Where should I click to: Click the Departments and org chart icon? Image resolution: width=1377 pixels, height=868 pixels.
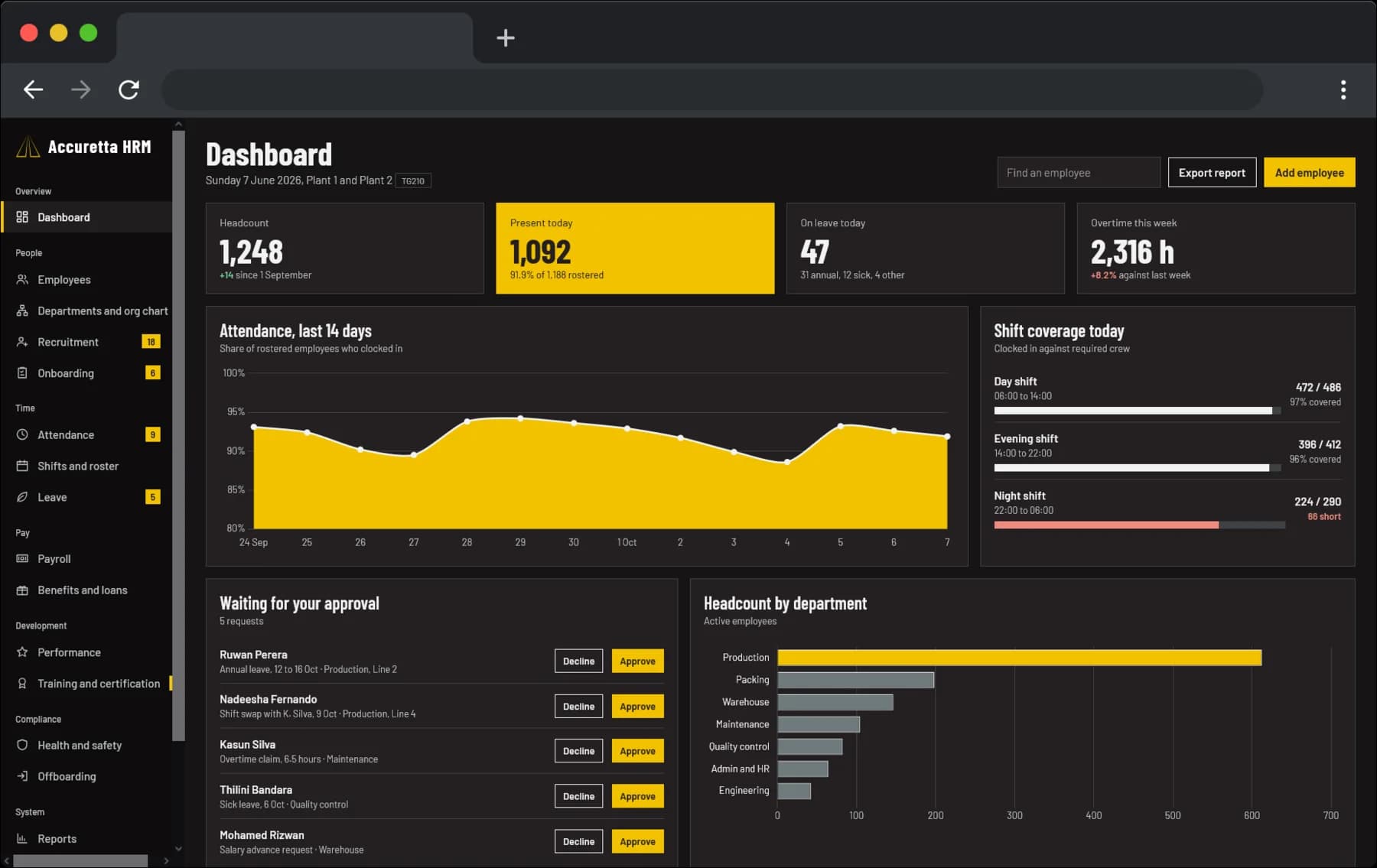click(x=22, y=311)
